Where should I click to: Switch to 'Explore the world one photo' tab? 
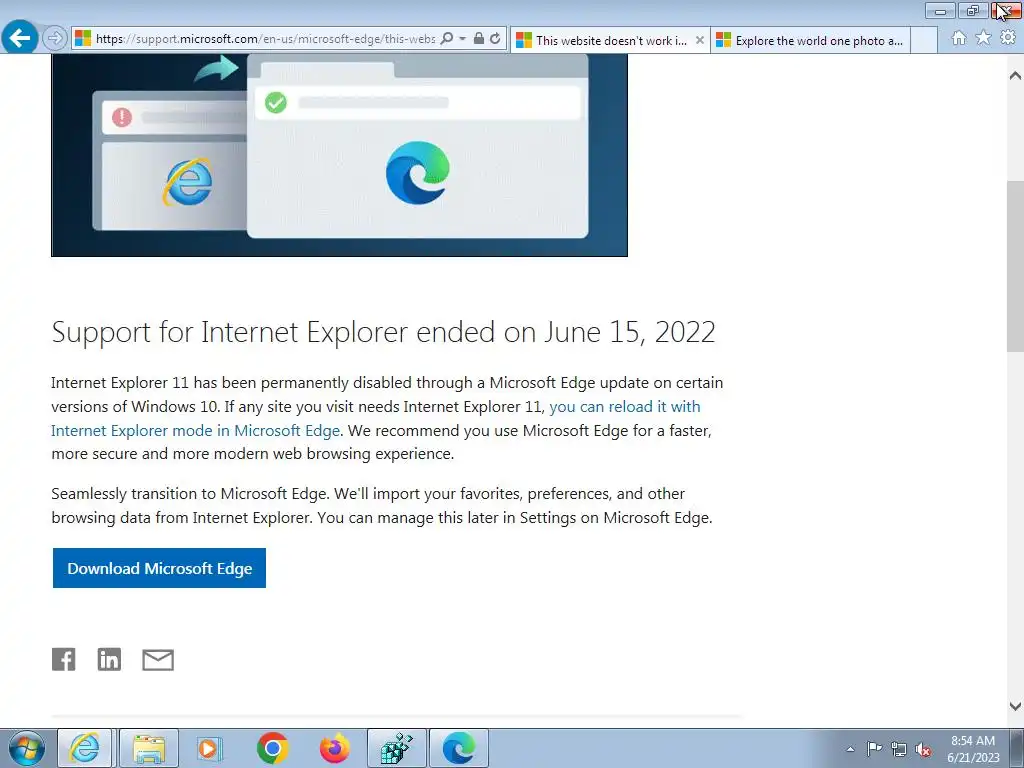[810, 40]
